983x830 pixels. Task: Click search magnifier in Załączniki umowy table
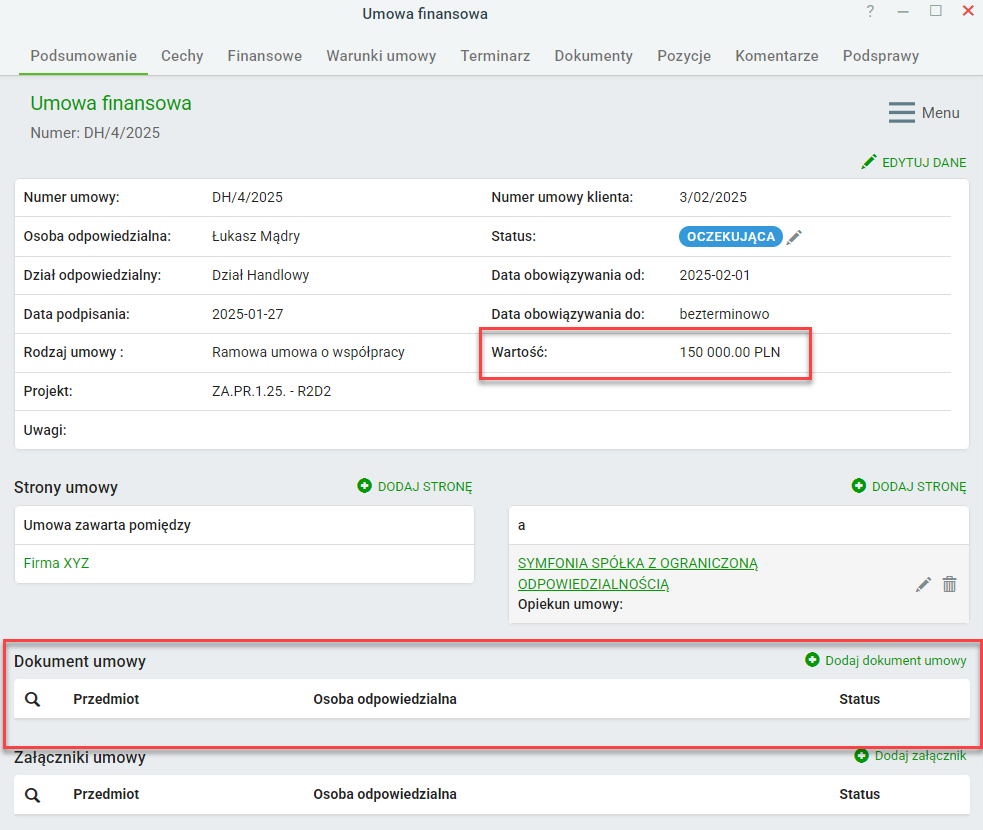[x=33, y=795]
